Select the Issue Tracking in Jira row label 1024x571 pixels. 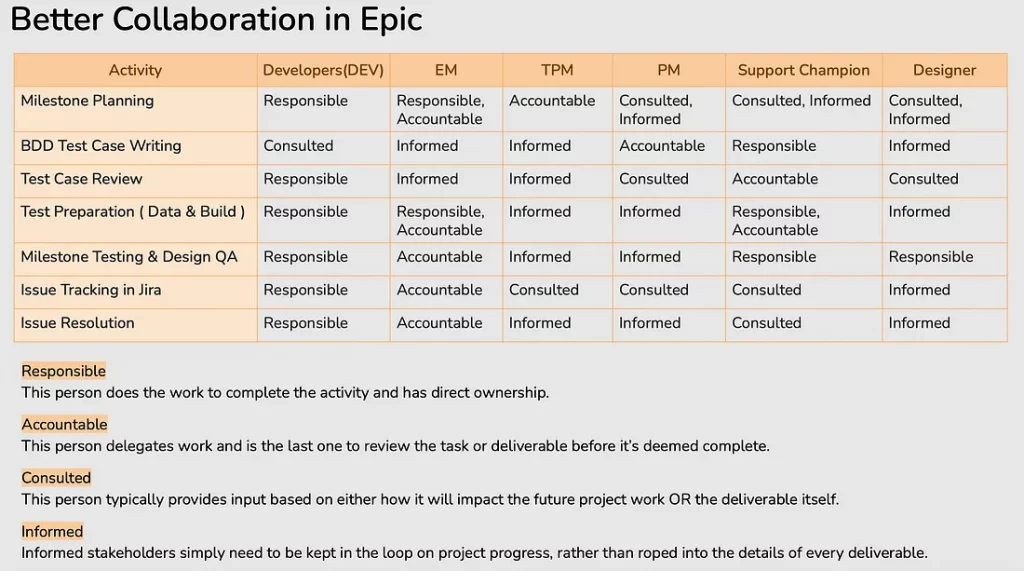pos(91,290)
